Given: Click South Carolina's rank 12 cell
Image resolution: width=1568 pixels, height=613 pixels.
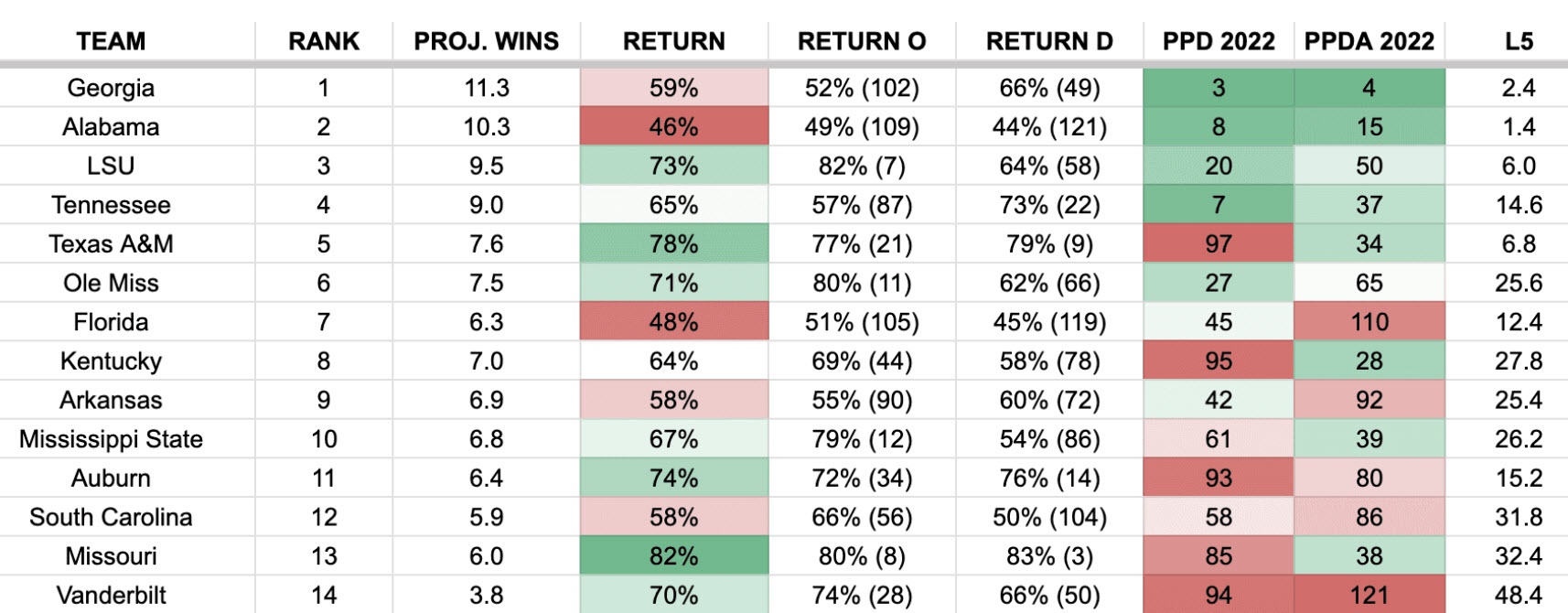Looking at the screenshot, I should (324, 518).
